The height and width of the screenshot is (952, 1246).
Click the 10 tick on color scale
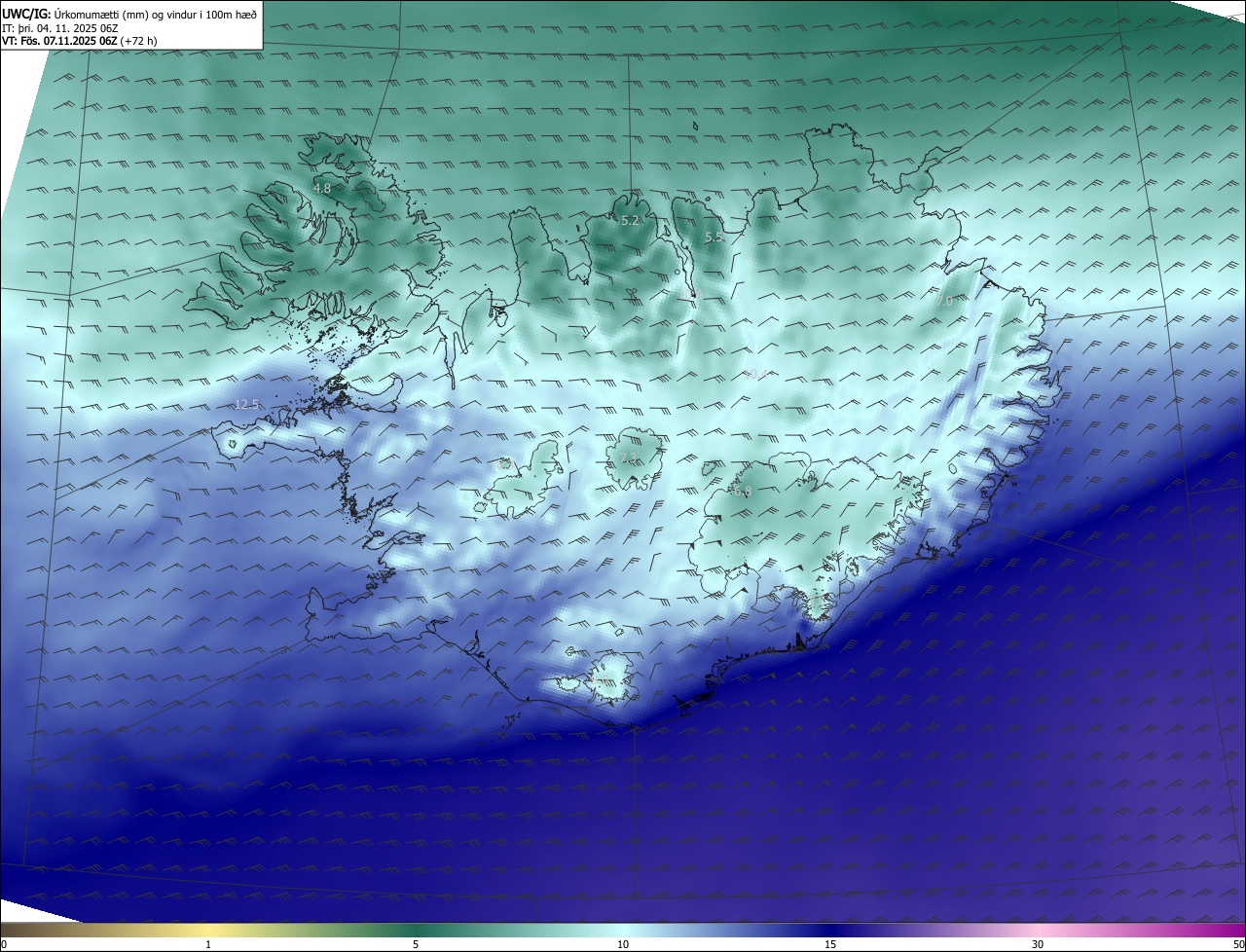623,944
